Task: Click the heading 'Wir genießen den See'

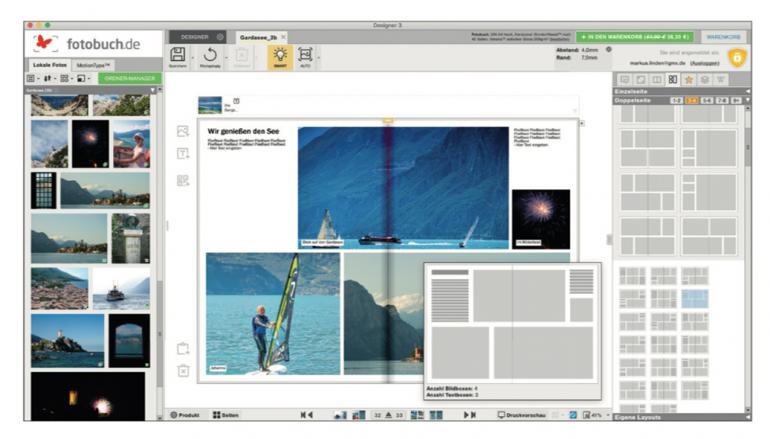Action: (243, 131)
